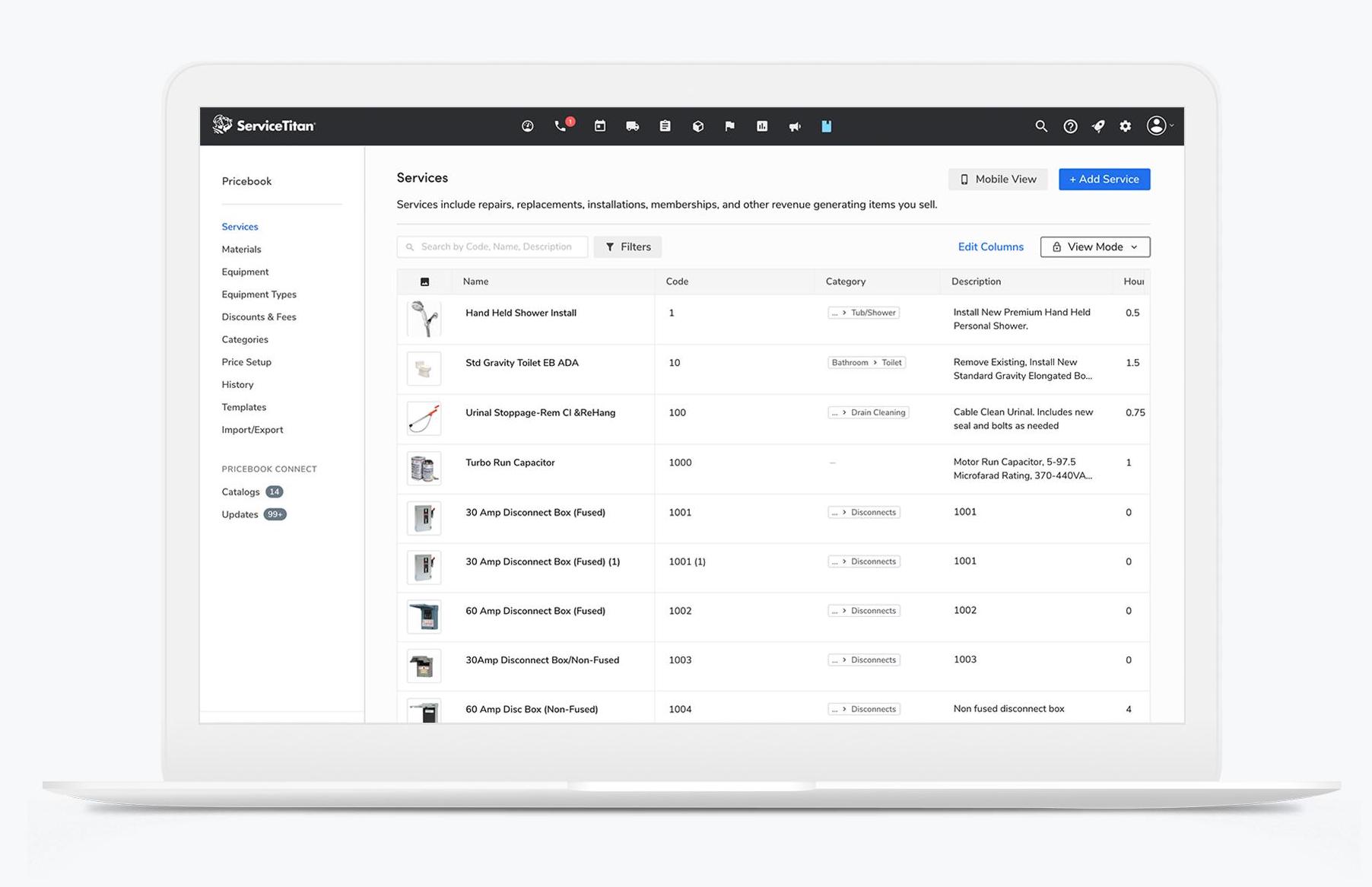Launch the rocket quick-start icon
Screen dimensions: 1372x887
(x=1097, y=126)
